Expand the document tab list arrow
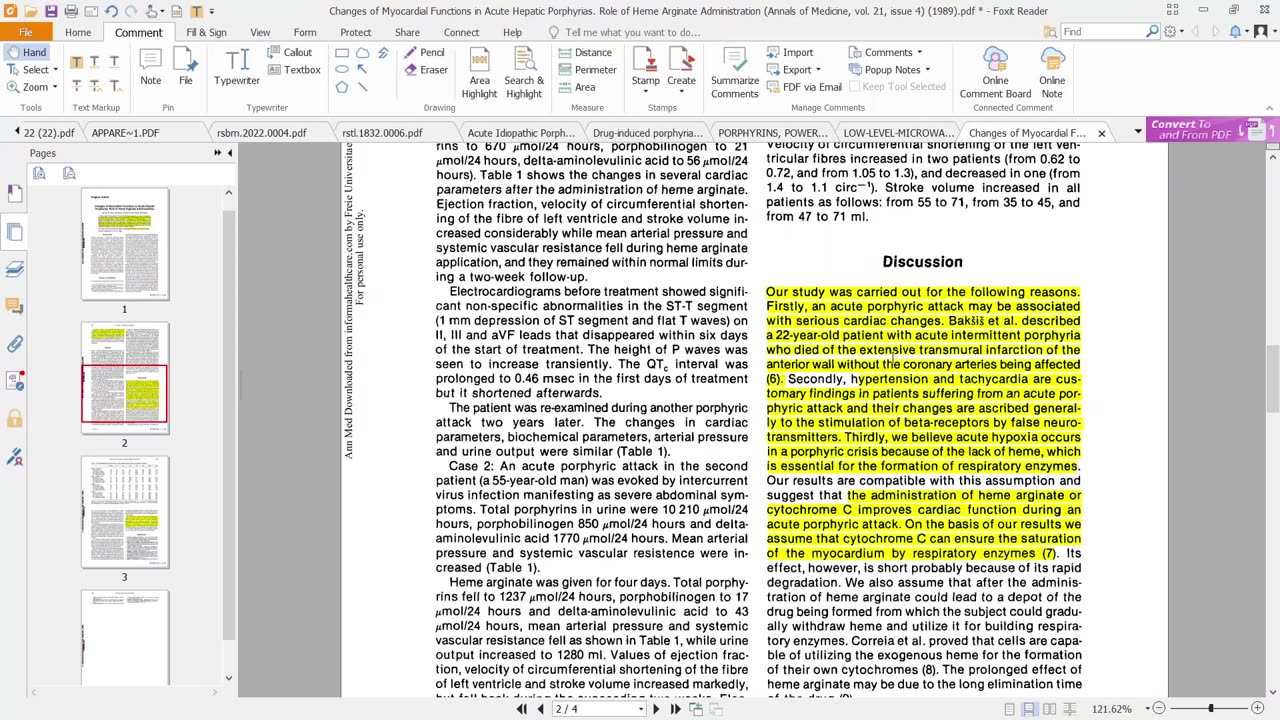The height and width of the screenshot is (720, 1280). coord(1137,132)
